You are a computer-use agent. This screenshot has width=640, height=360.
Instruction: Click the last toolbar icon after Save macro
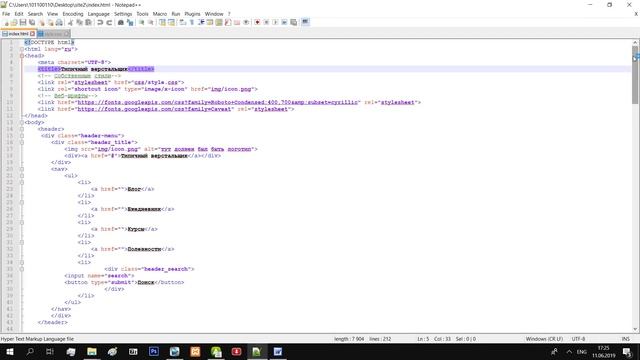pyautogui.click(x=305, y=22)
